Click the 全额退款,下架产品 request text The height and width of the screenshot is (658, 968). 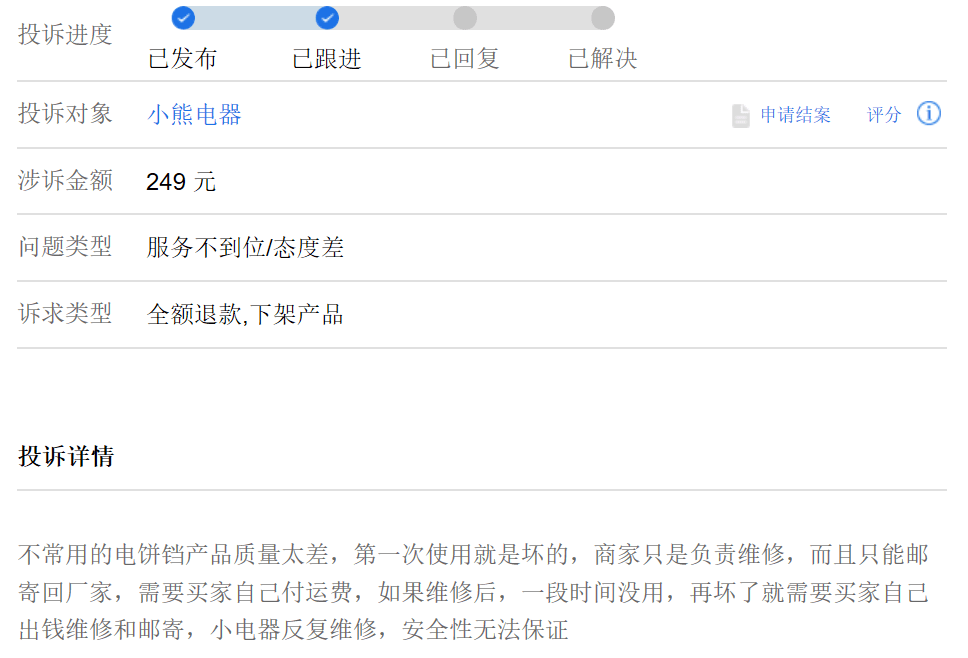point(246,314)
